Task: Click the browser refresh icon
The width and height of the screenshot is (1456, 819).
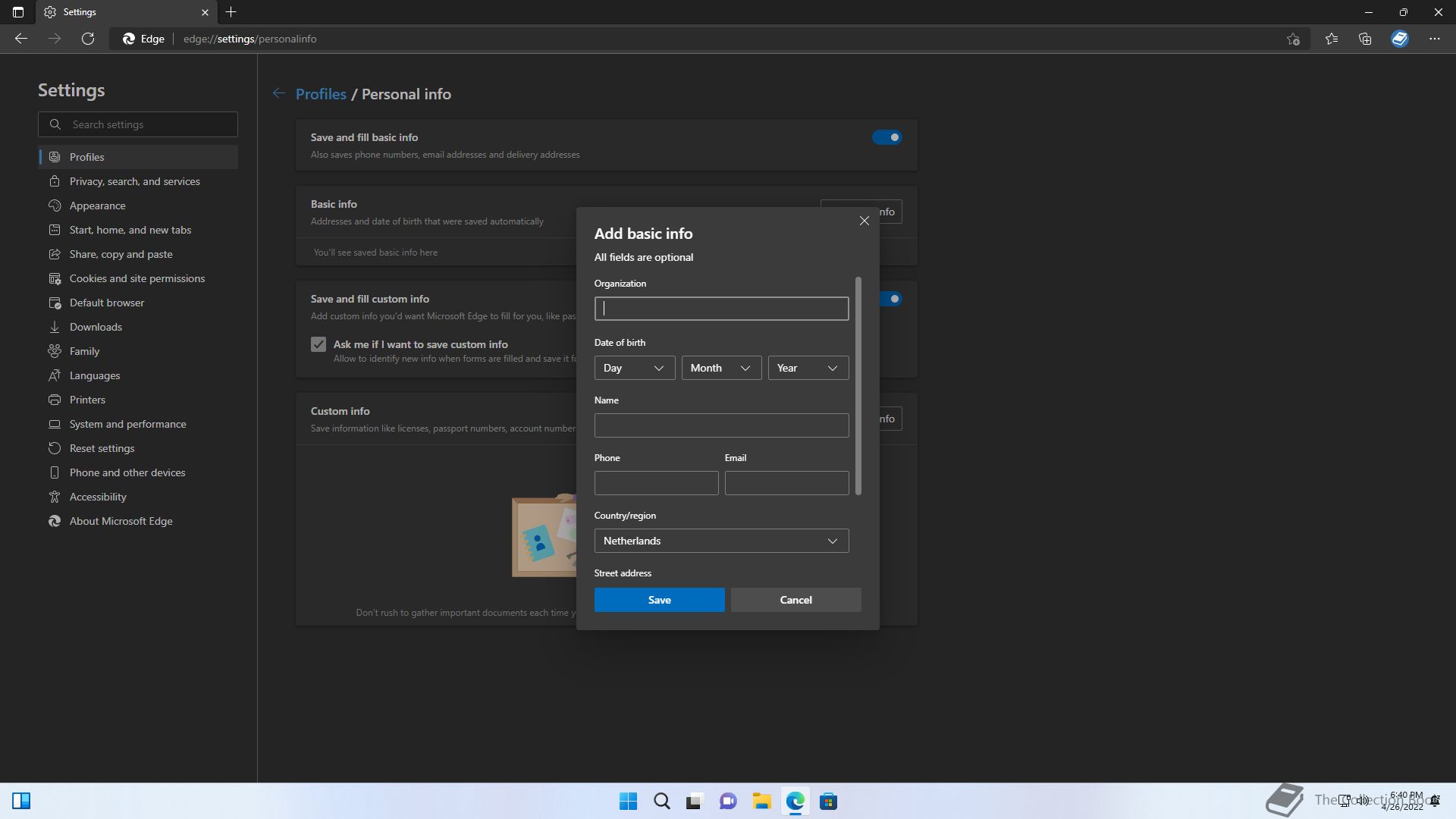Action: click(x=88, y=39)
